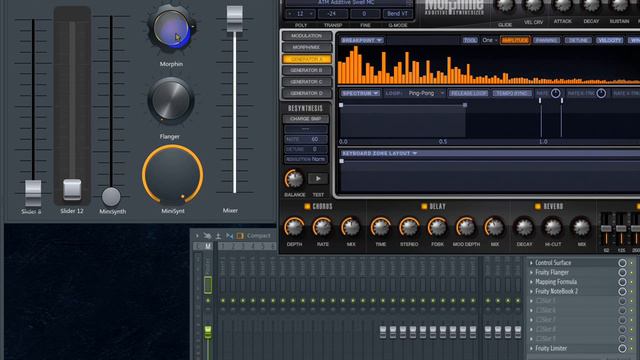Viewport: 640px width, 360px height.
Task: Select the Generator D tab
Action: (307, 93)
